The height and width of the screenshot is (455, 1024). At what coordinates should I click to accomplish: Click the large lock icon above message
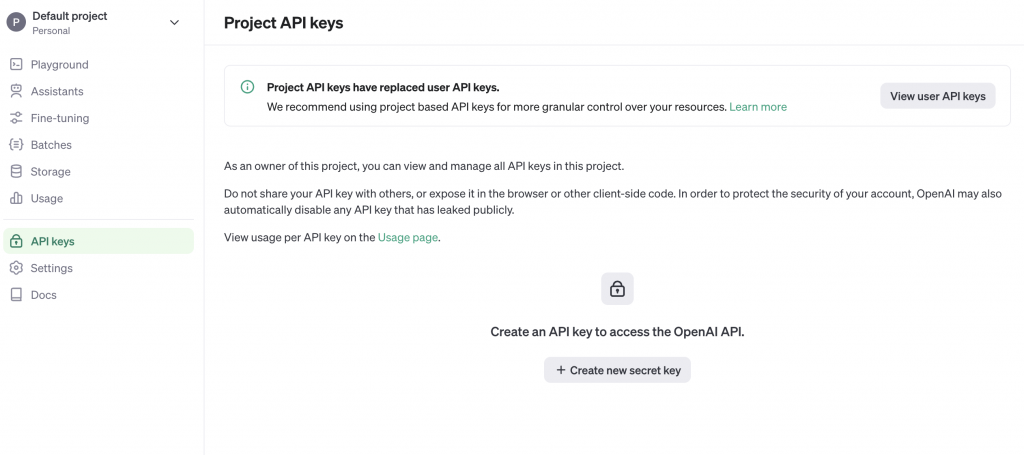click(617, 289)
